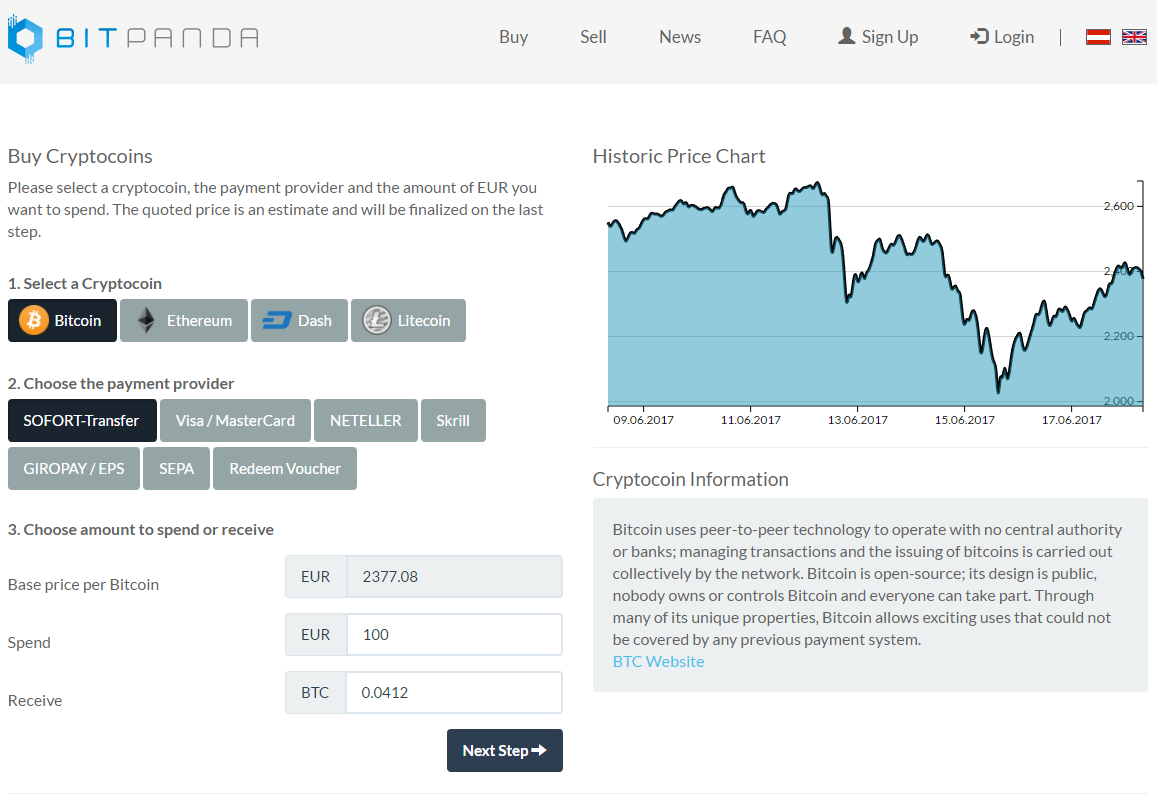1157x797 pixels.
Task: Click the Bitpanda hexagon logo icon
Action: (24, 38)
